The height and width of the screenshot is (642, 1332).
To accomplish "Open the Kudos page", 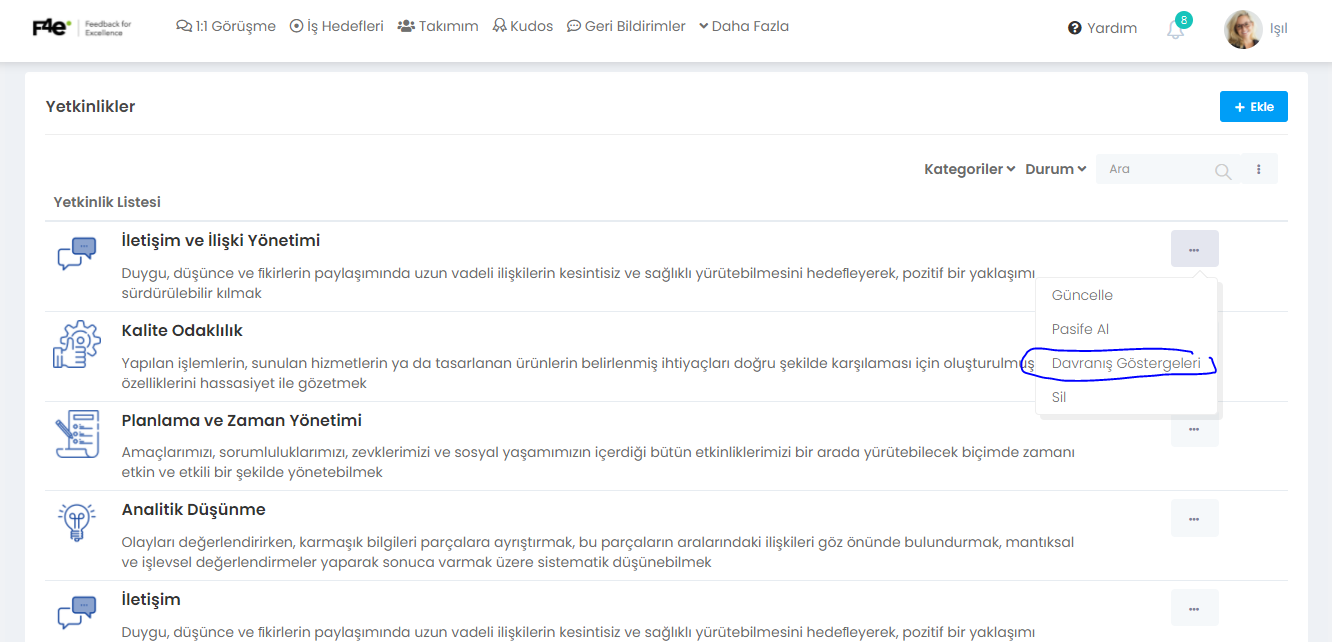I will point(523,27).
